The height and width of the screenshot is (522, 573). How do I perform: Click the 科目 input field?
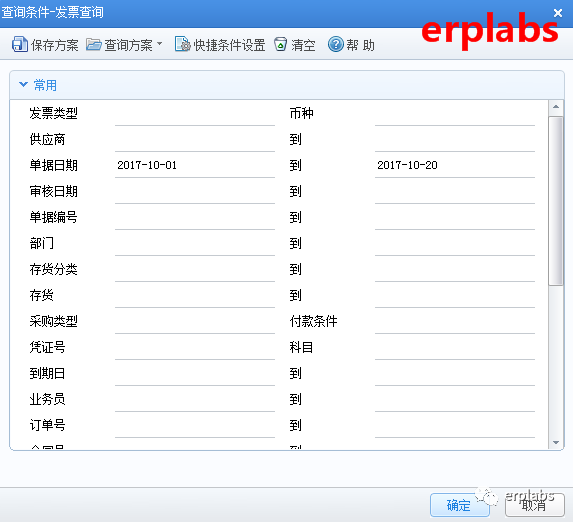[x=455, y=348]
